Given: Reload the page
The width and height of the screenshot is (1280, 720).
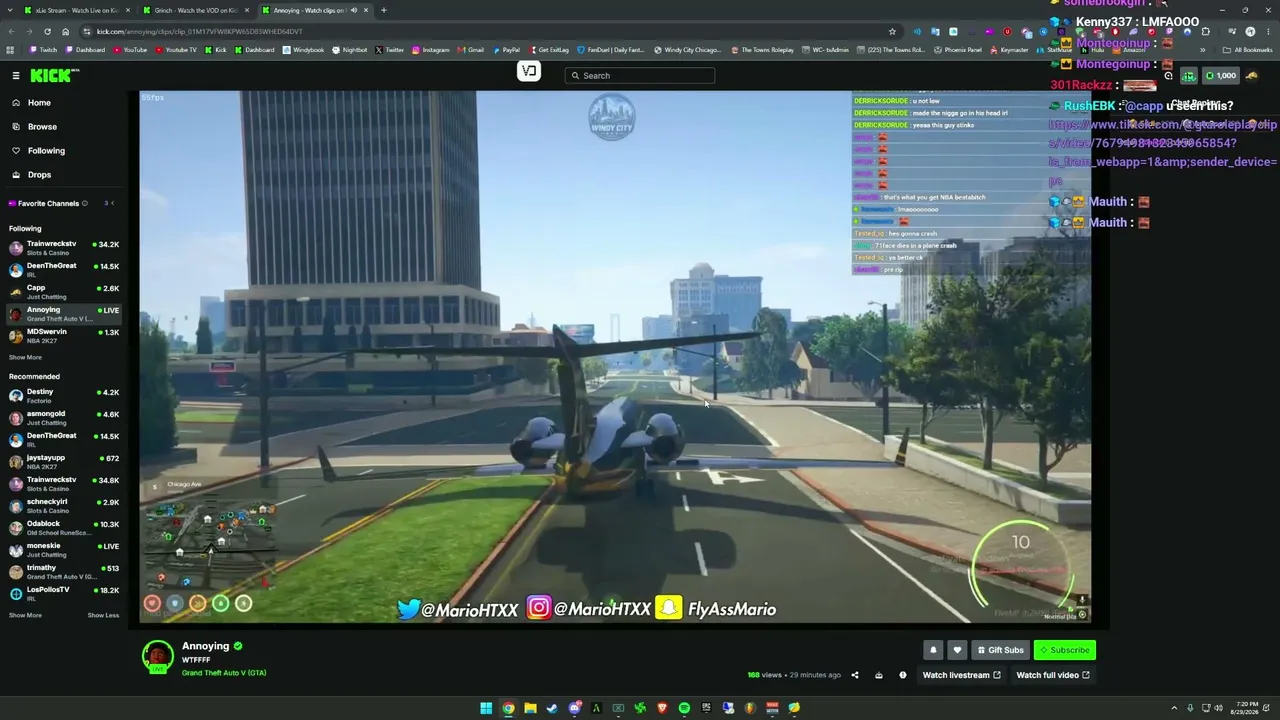Looking at the screenshot, I should [x=47, y=31].
